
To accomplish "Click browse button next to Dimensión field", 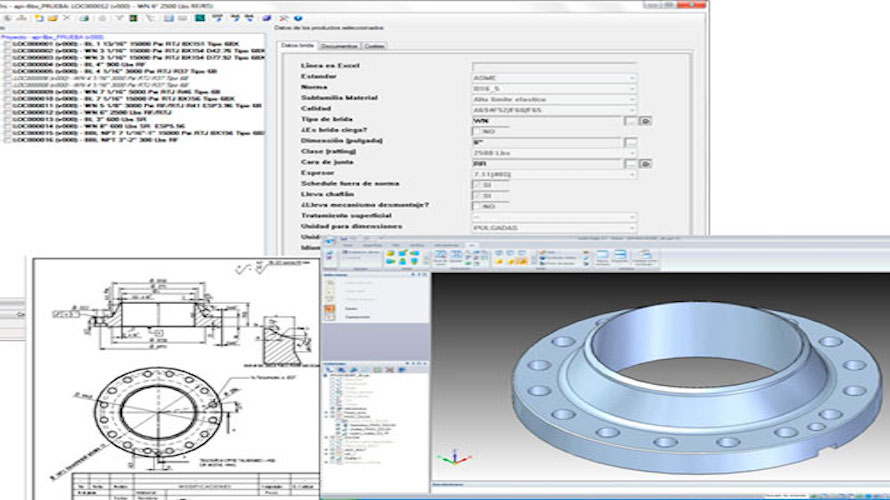I will click(630, 142).
